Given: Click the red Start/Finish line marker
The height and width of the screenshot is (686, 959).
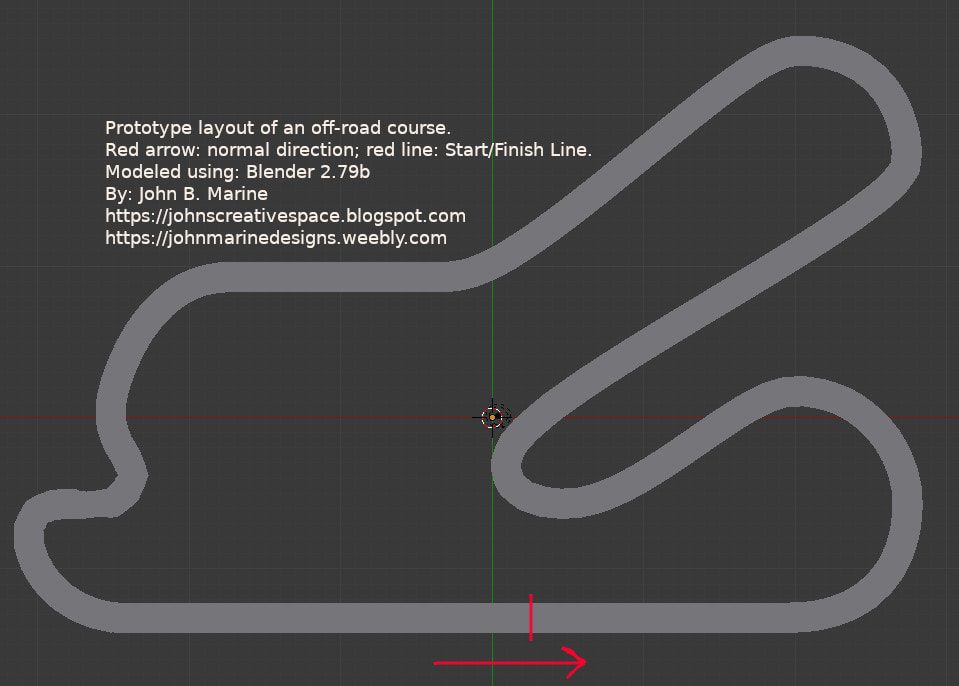Looking at the screenshot, I should [530, 617].
